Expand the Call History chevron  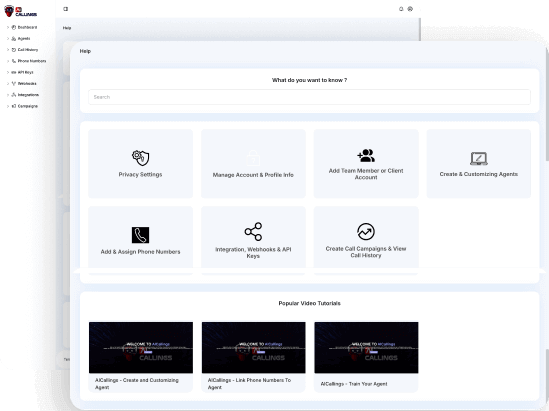tap(8, 50)
